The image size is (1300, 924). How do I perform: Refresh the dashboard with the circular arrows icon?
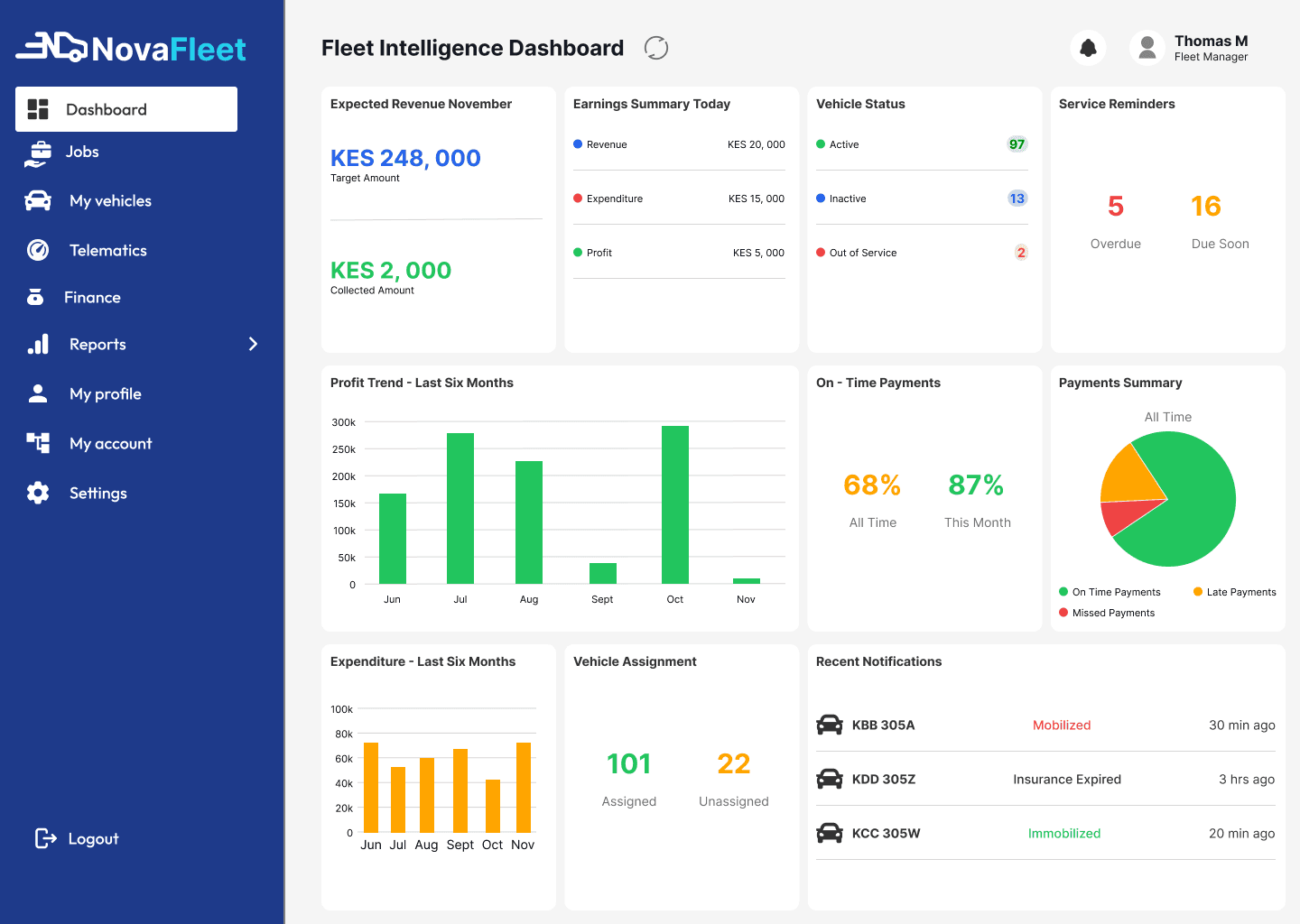click(x=656, y=48)
